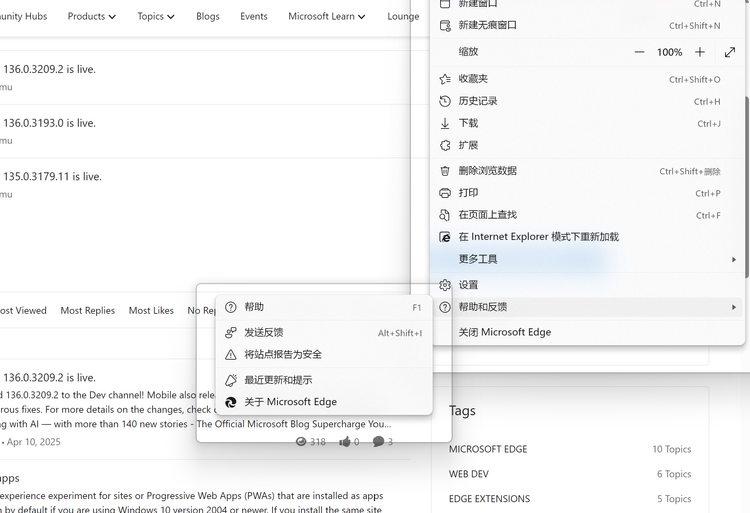Open 关于 Microsoft Edge submenu entry
Viewport: 750px width, 513px height.
coord(324,402)
